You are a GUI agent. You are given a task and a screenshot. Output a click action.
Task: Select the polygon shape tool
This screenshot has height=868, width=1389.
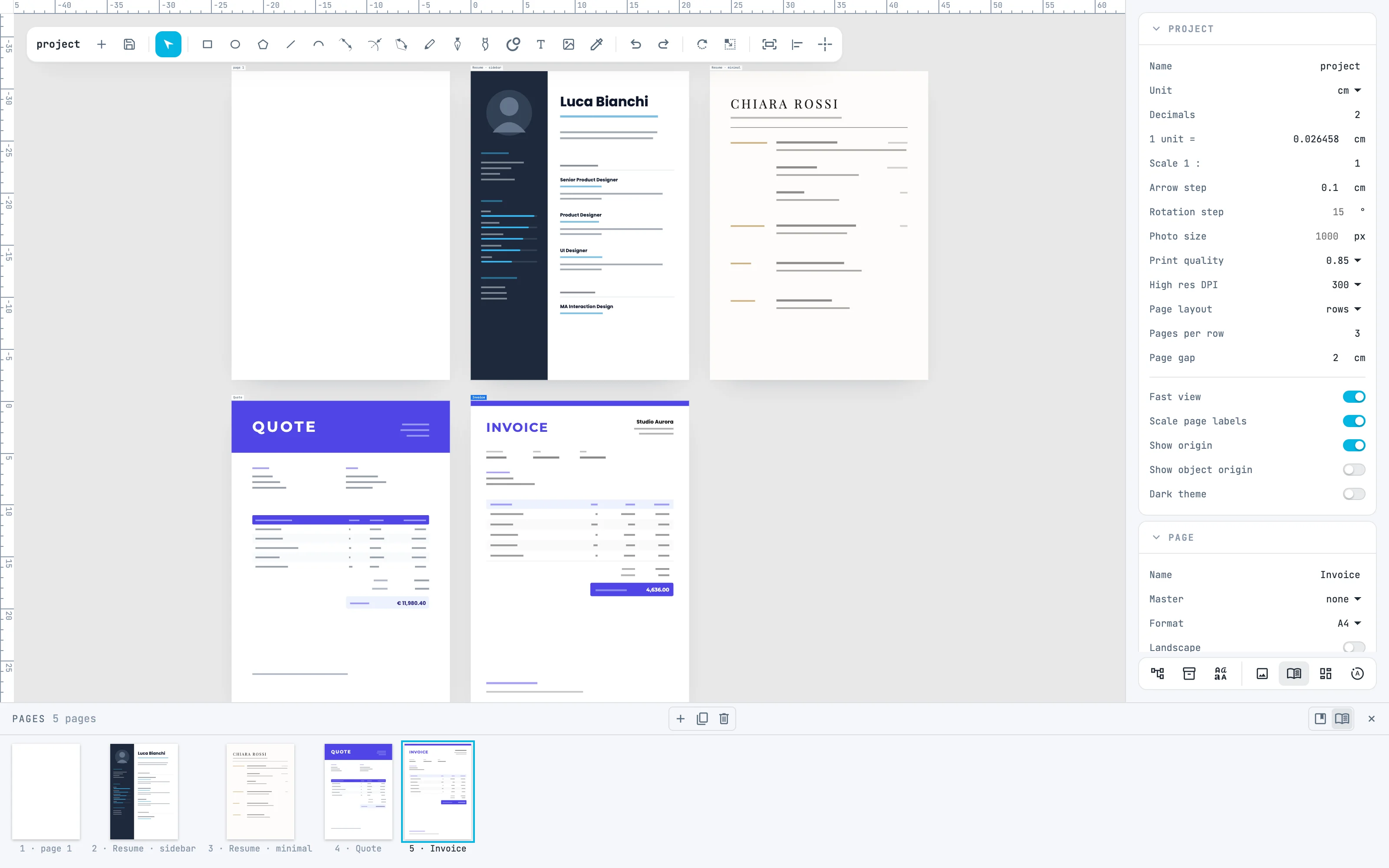click(263, 44)
